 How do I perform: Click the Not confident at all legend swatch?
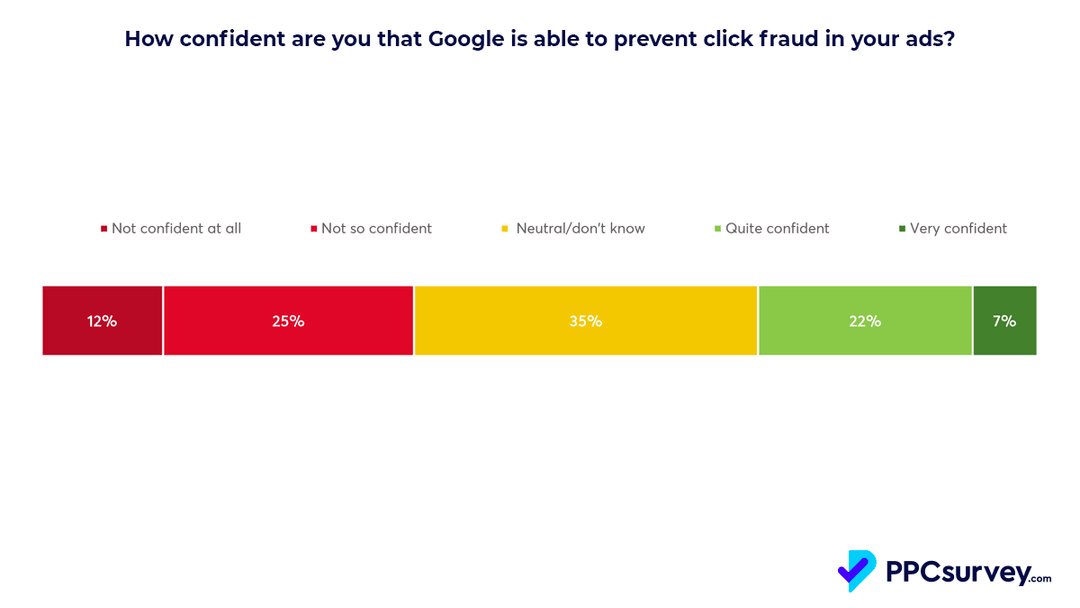(104, 229)
